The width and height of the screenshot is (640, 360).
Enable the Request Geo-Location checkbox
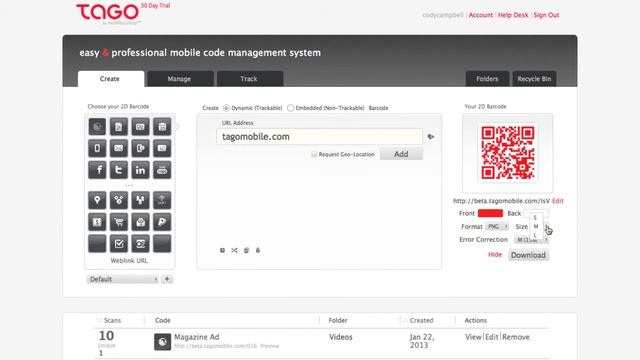314,154
